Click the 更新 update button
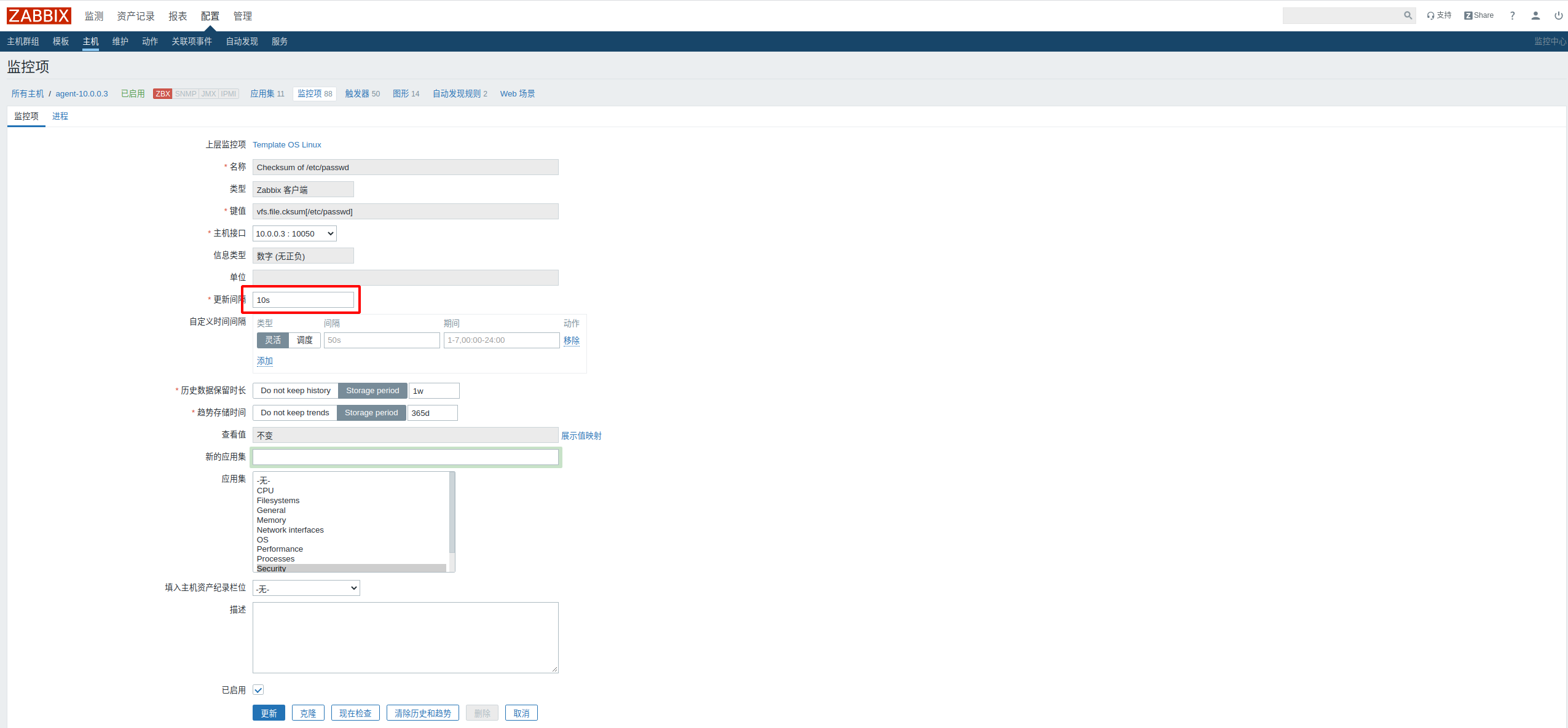Viewport: 1568px width, 728px height. 269,713
